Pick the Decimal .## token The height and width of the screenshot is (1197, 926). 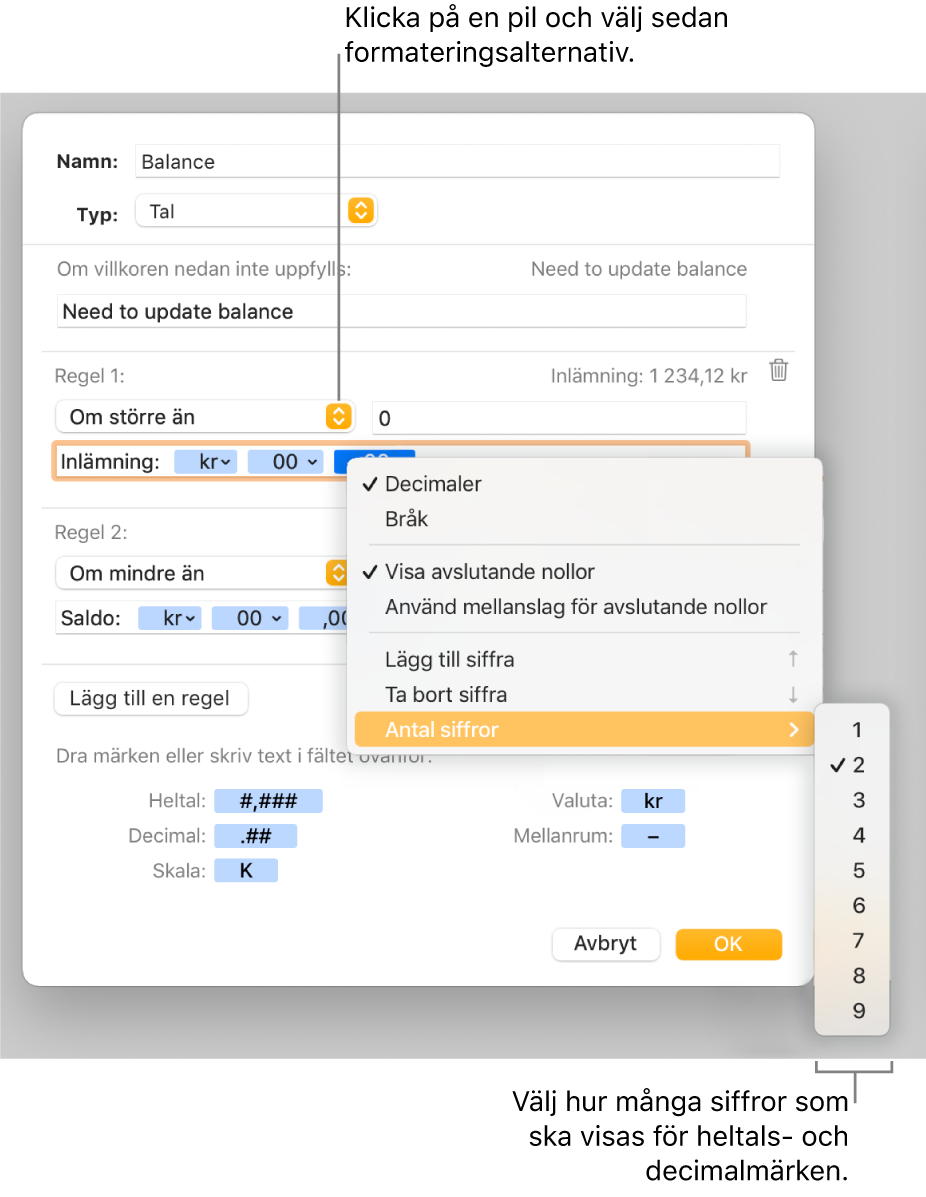(255, 836)
